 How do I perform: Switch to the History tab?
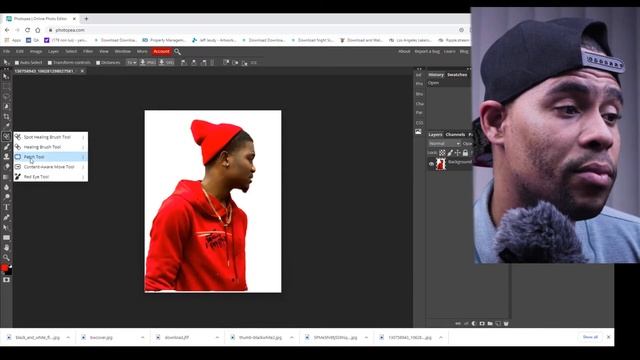click(436, 75)
